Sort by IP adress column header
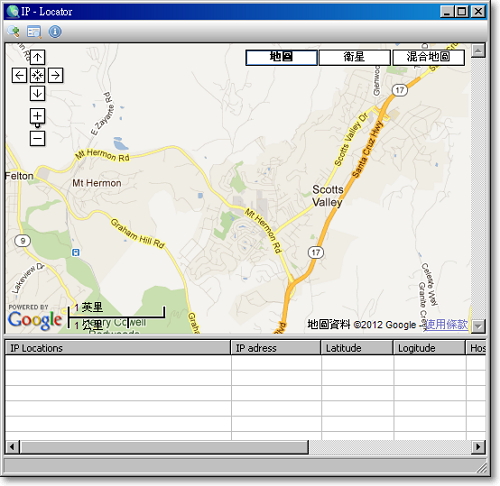 coord(276,348)
